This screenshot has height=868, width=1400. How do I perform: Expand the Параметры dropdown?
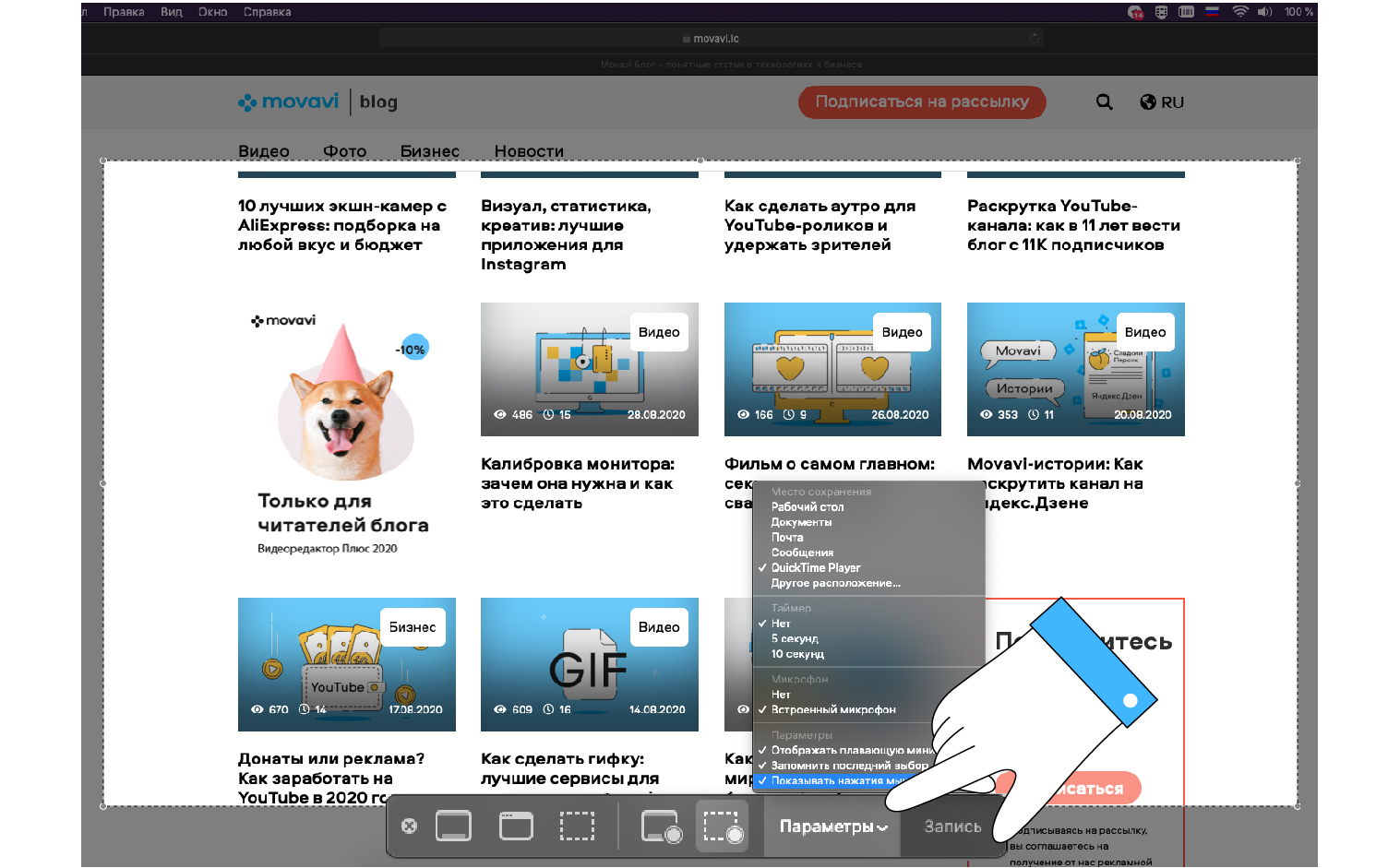click(x=832, y=826)
